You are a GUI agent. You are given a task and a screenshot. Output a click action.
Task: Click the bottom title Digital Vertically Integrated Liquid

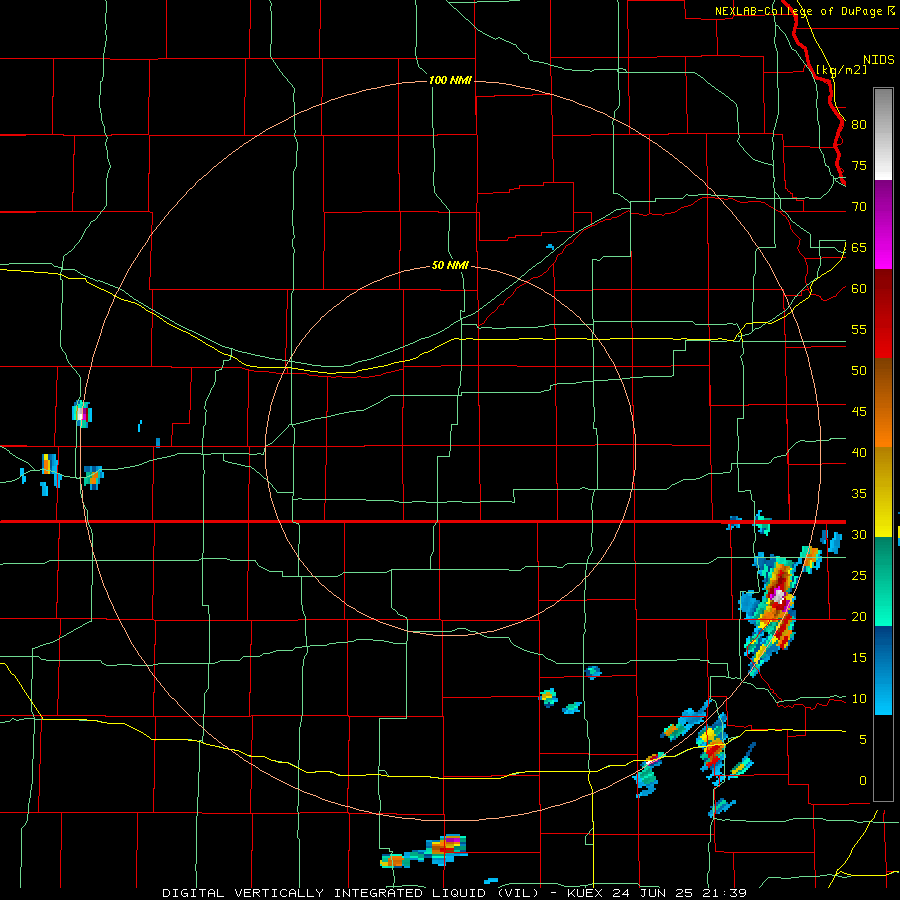coord(350,893)
